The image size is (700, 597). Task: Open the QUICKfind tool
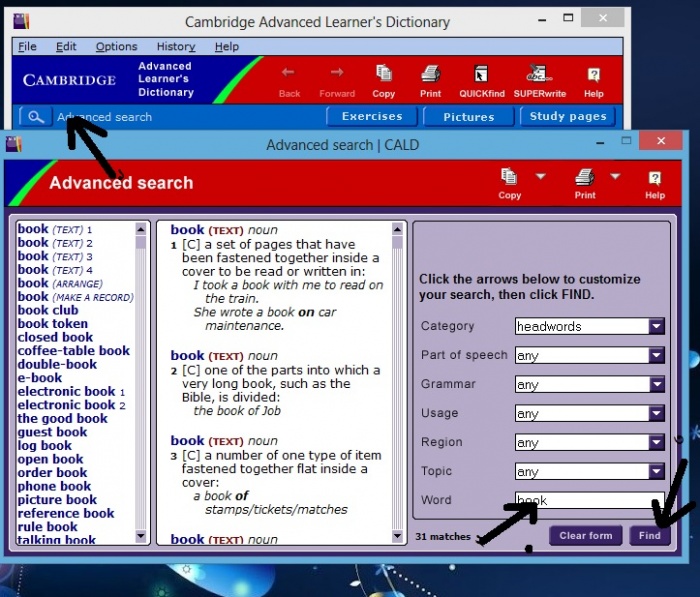point(481,74)
